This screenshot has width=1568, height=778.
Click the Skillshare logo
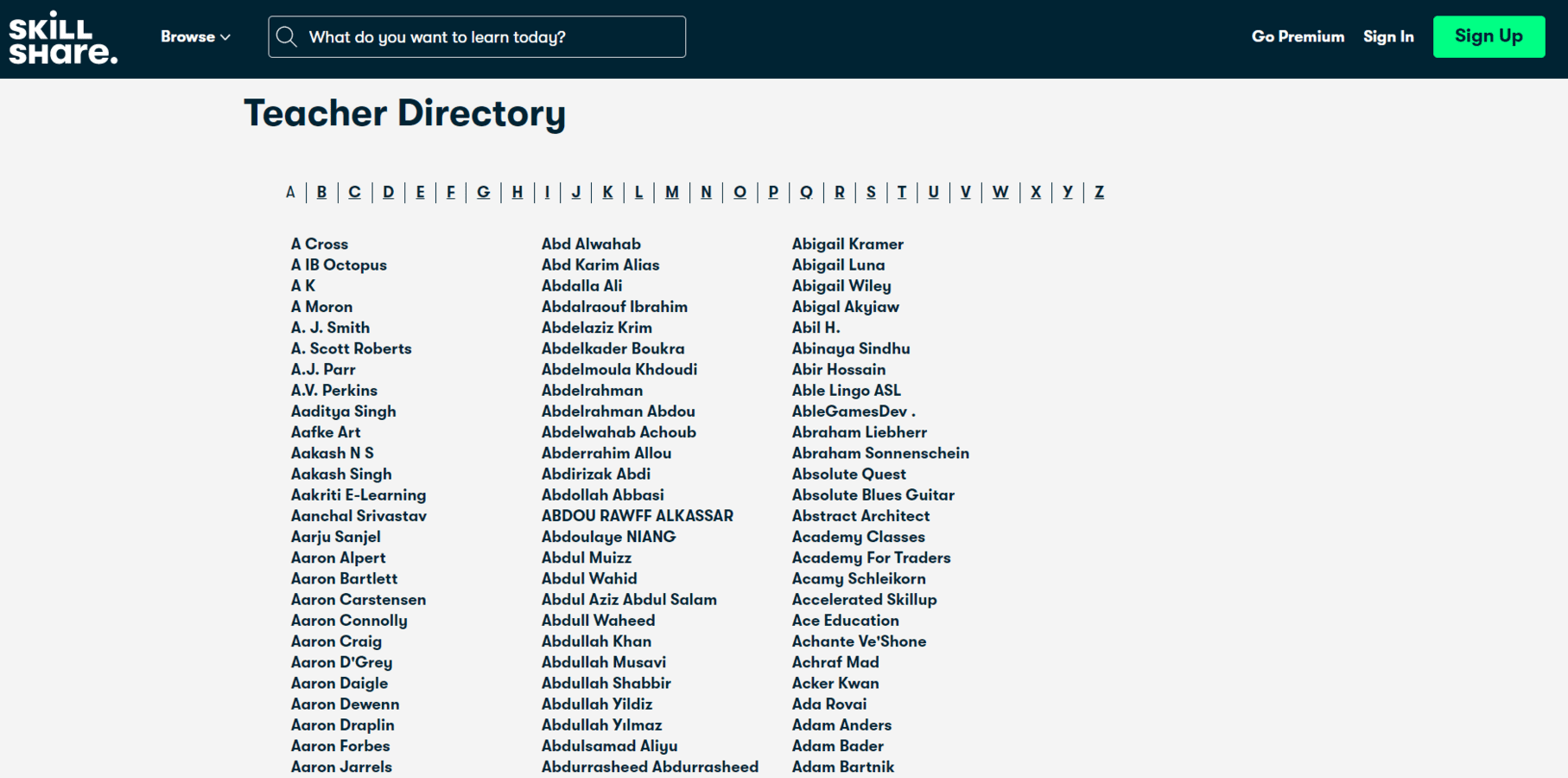63,38
